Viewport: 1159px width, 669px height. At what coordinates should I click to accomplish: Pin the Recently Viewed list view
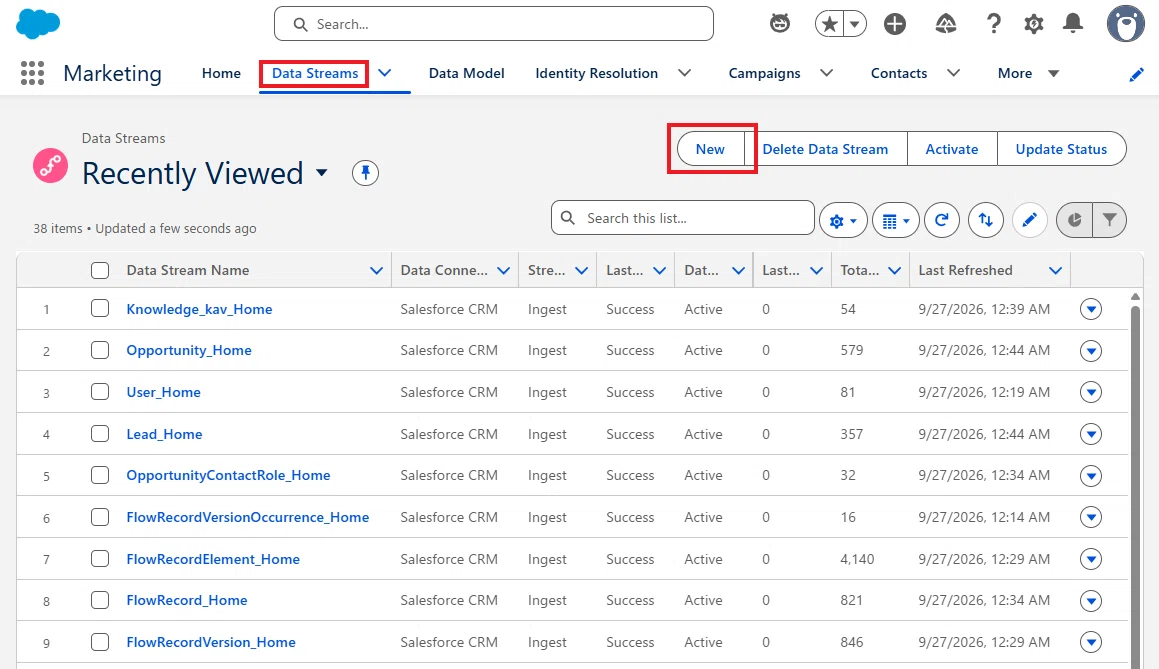point(365,173)
